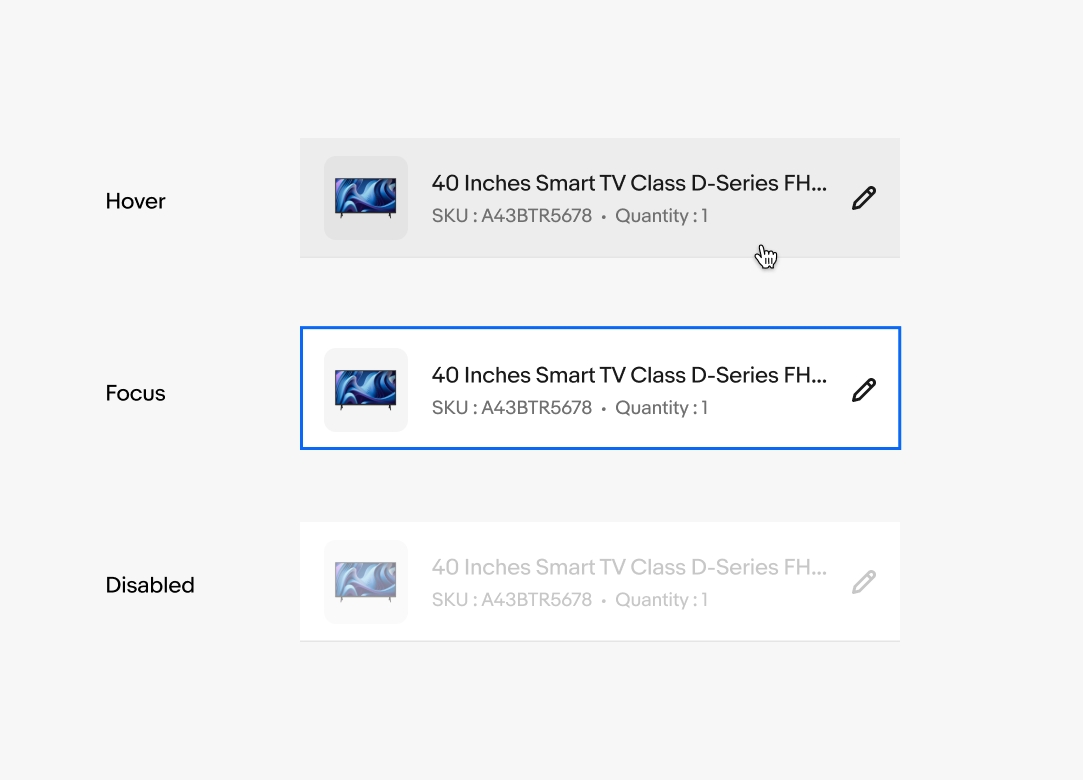Click the "Focus" state label

click(136, 393)
